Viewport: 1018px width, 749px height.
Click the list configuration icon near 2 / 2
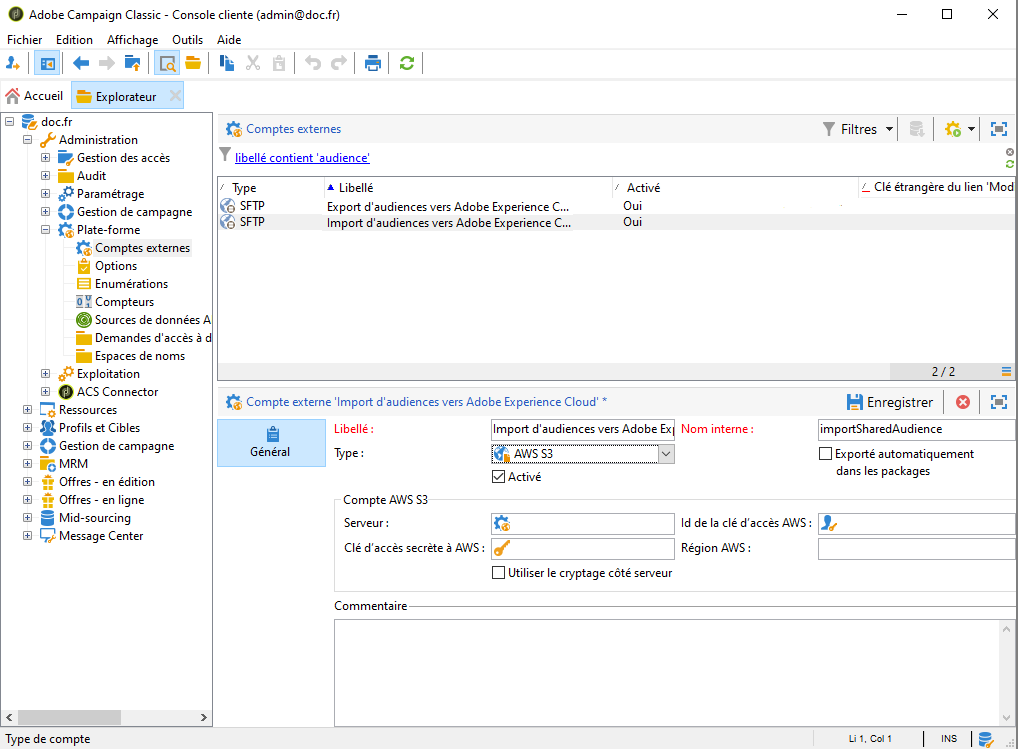click(x=1006, y=371)
